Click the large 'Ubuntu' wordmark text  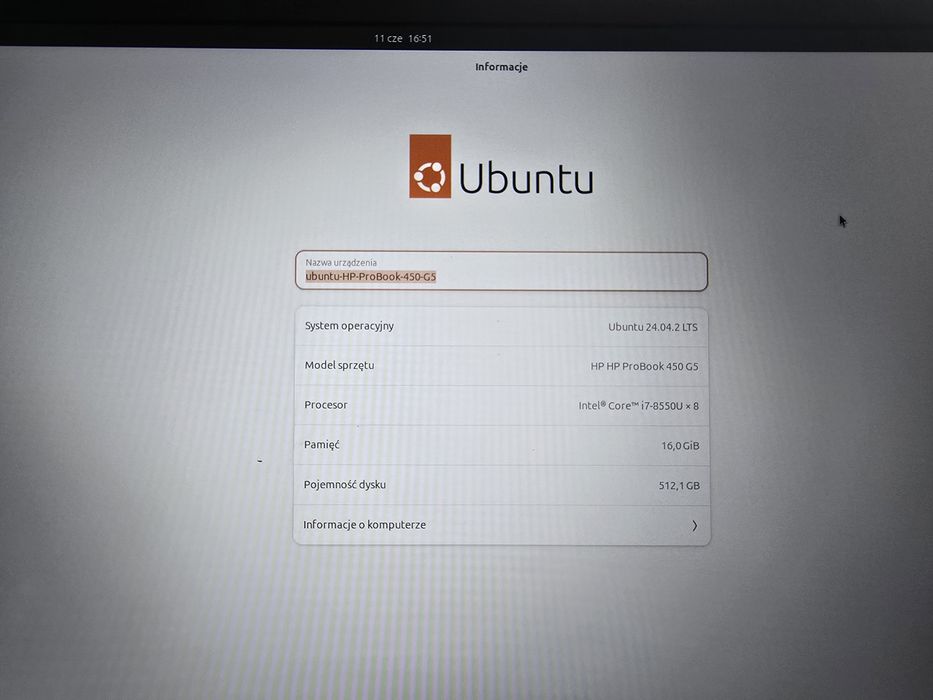526,177
